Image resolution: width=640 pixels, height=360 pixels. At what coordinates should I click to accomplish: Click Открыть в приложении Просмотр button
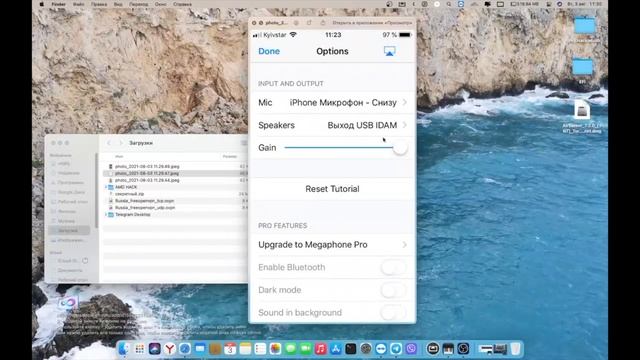click(x=372, y=23)
